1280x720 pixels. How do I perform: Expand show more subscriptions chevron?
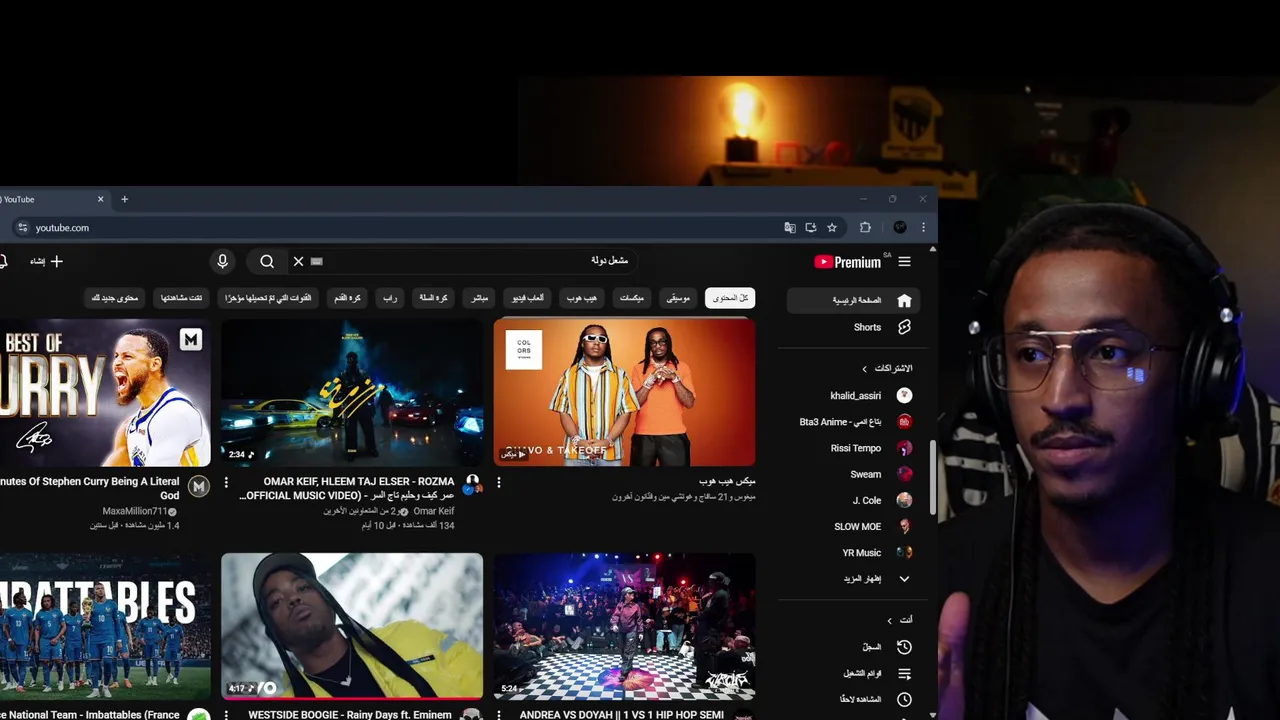(x=904, y=579)
